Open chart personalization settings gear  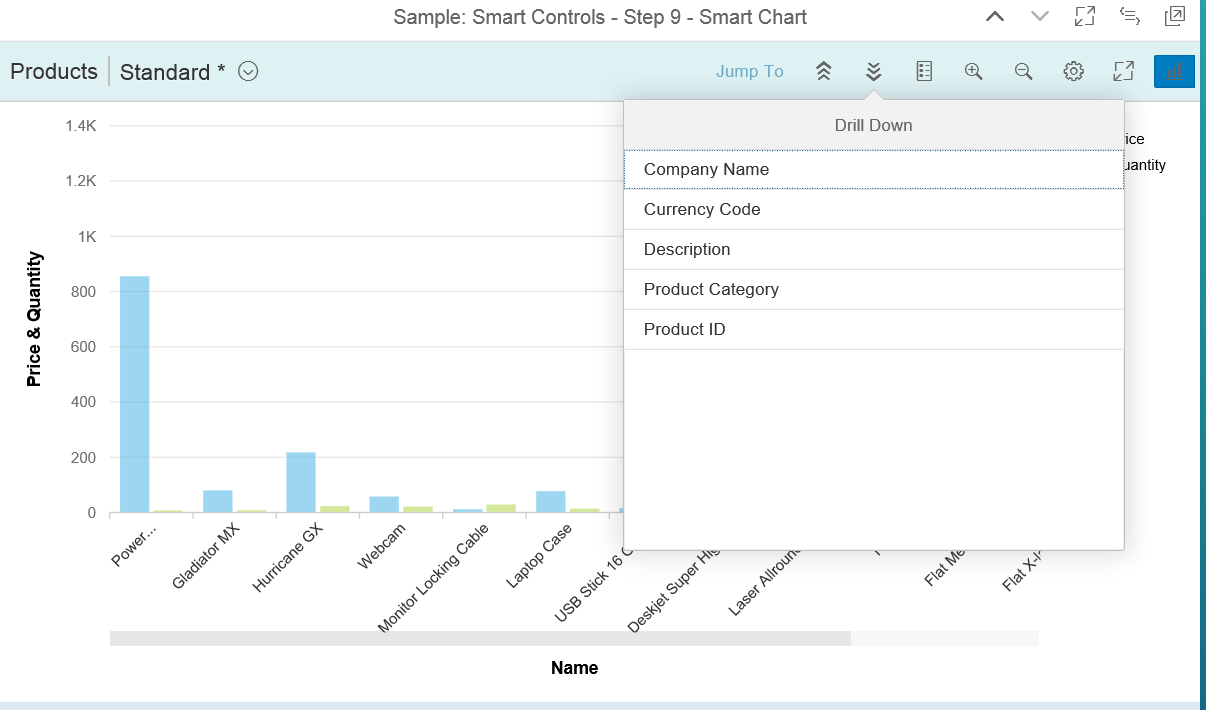pos(1073,71)
